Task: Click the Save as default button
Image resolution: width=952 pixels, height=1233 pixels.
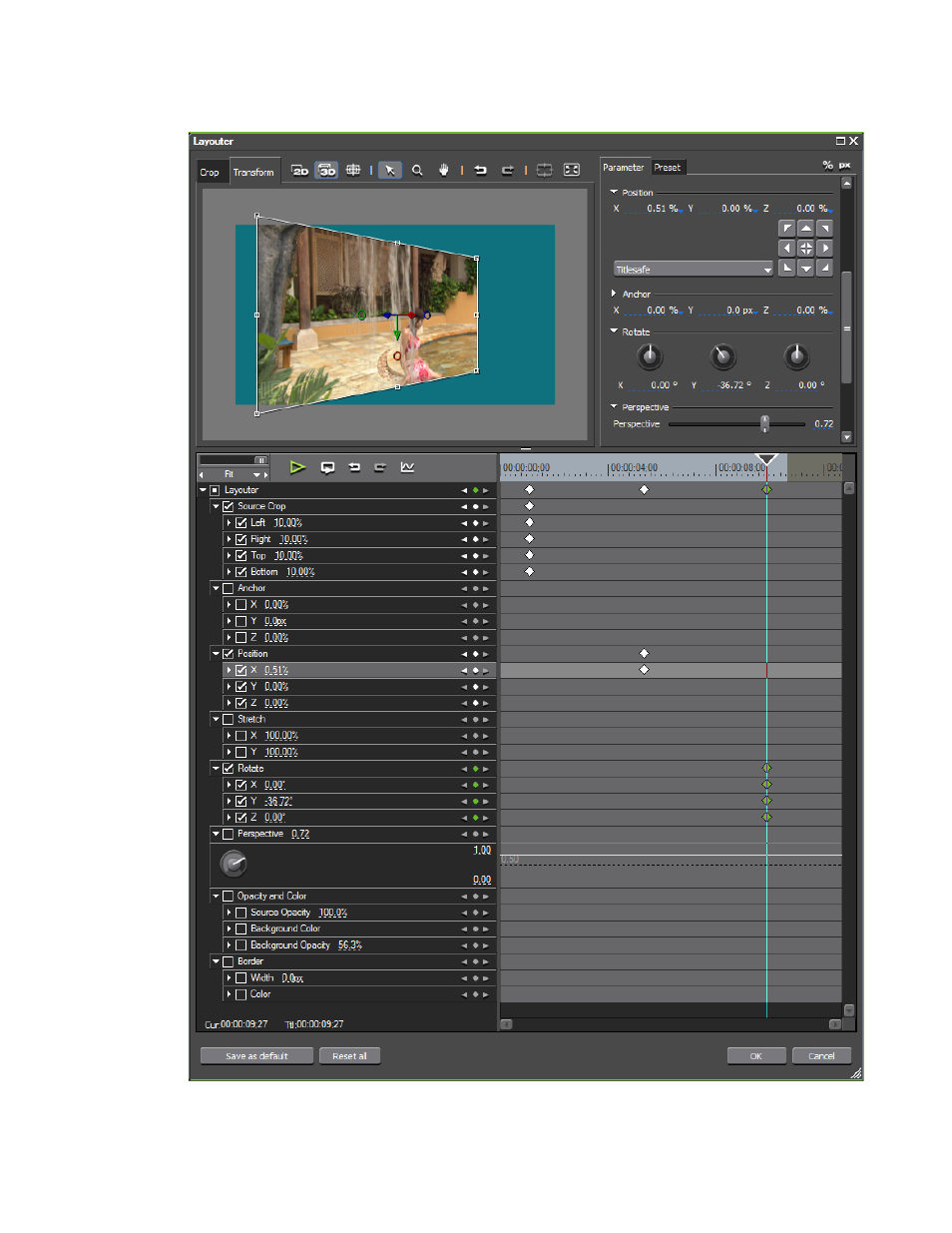Action: pyautogui.click(x=256, y=1056)
